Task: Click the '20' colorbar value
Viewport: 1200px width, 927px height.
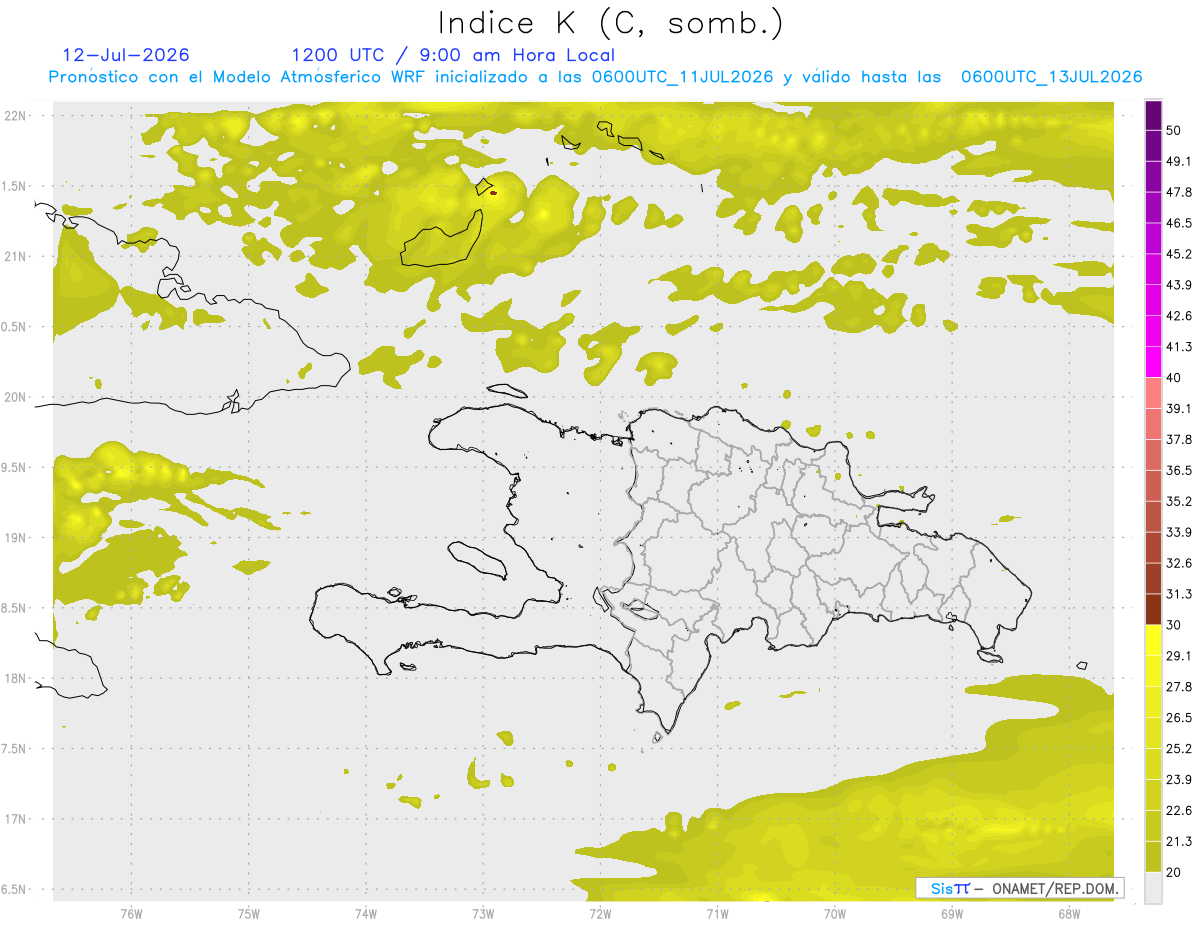Action: pyautogui.click(x=1173, y=872)
